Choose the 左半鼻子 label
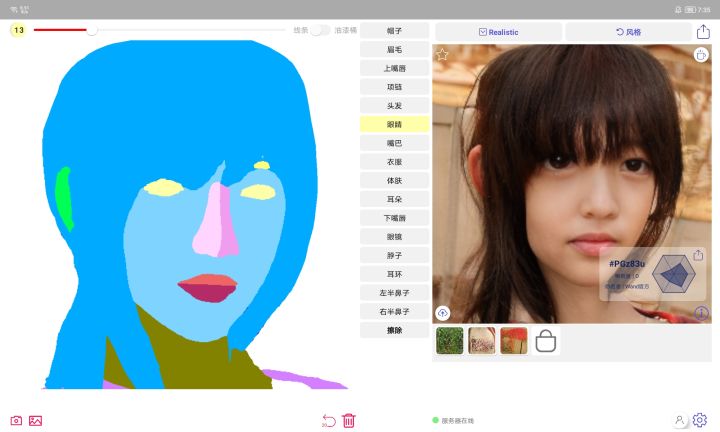Screen dimensions: 720x432 pos(394,292)
